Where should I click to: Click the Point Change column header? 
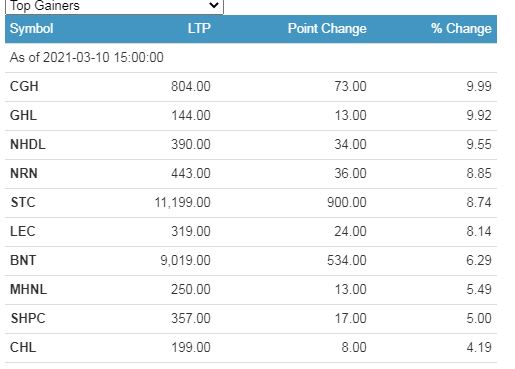327,29
